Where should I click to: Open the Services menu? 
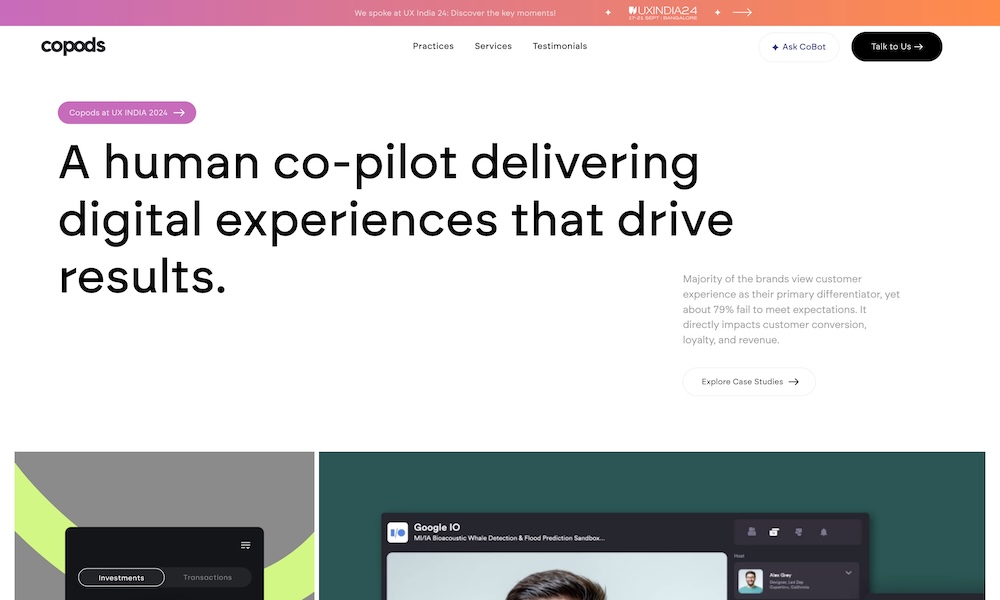tap(493, 46)
